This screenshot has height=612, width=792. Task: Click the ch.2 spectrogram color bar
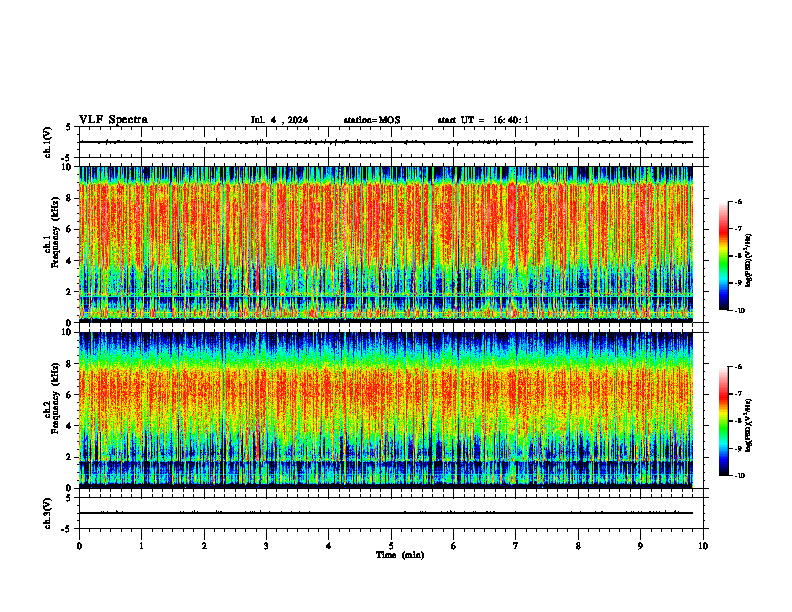(723, 421)
